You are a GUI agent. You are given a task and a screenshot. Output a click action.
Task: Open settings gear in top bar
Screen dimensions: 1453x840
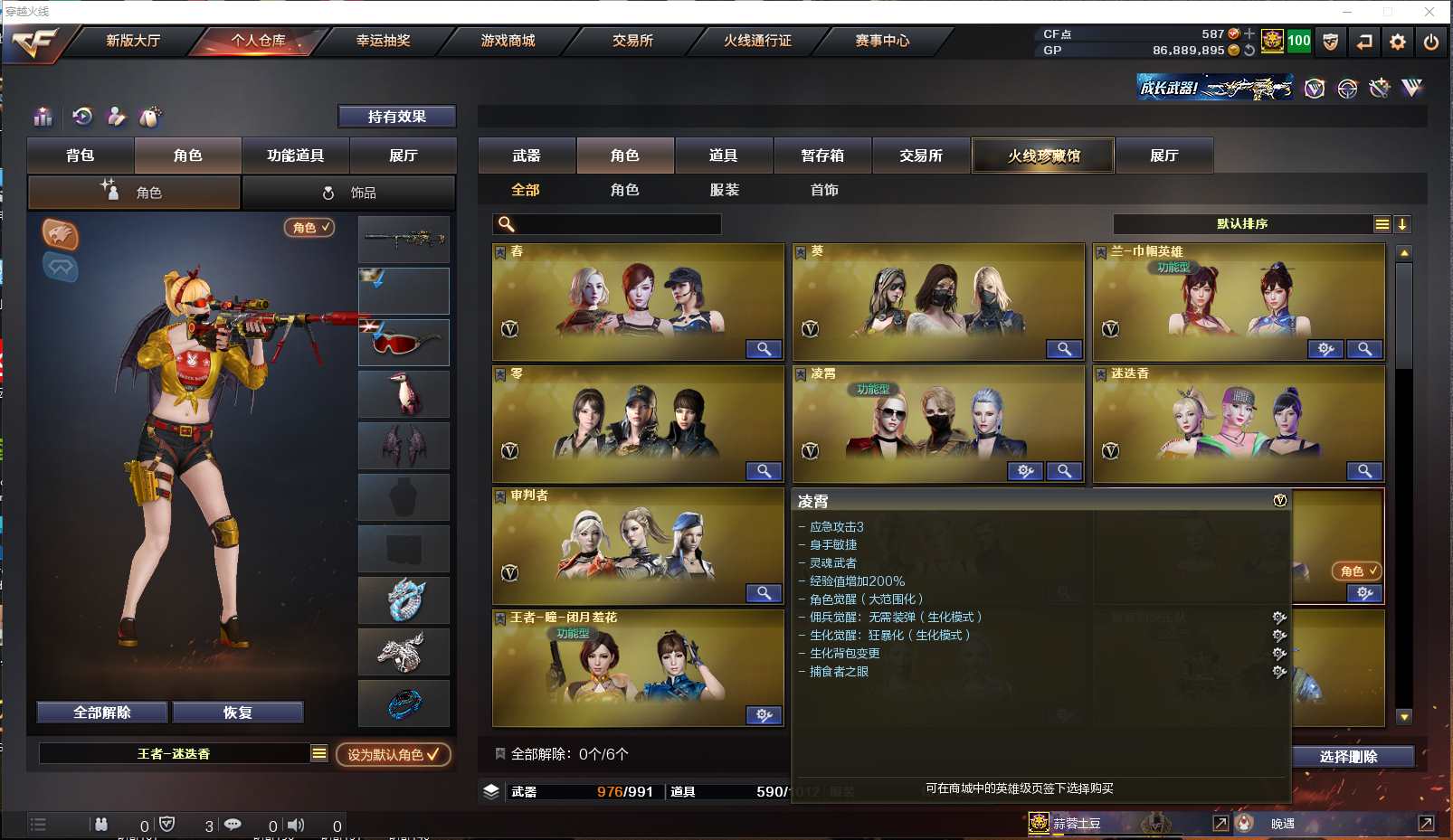pyautogui.click(x=1397, y=42)
